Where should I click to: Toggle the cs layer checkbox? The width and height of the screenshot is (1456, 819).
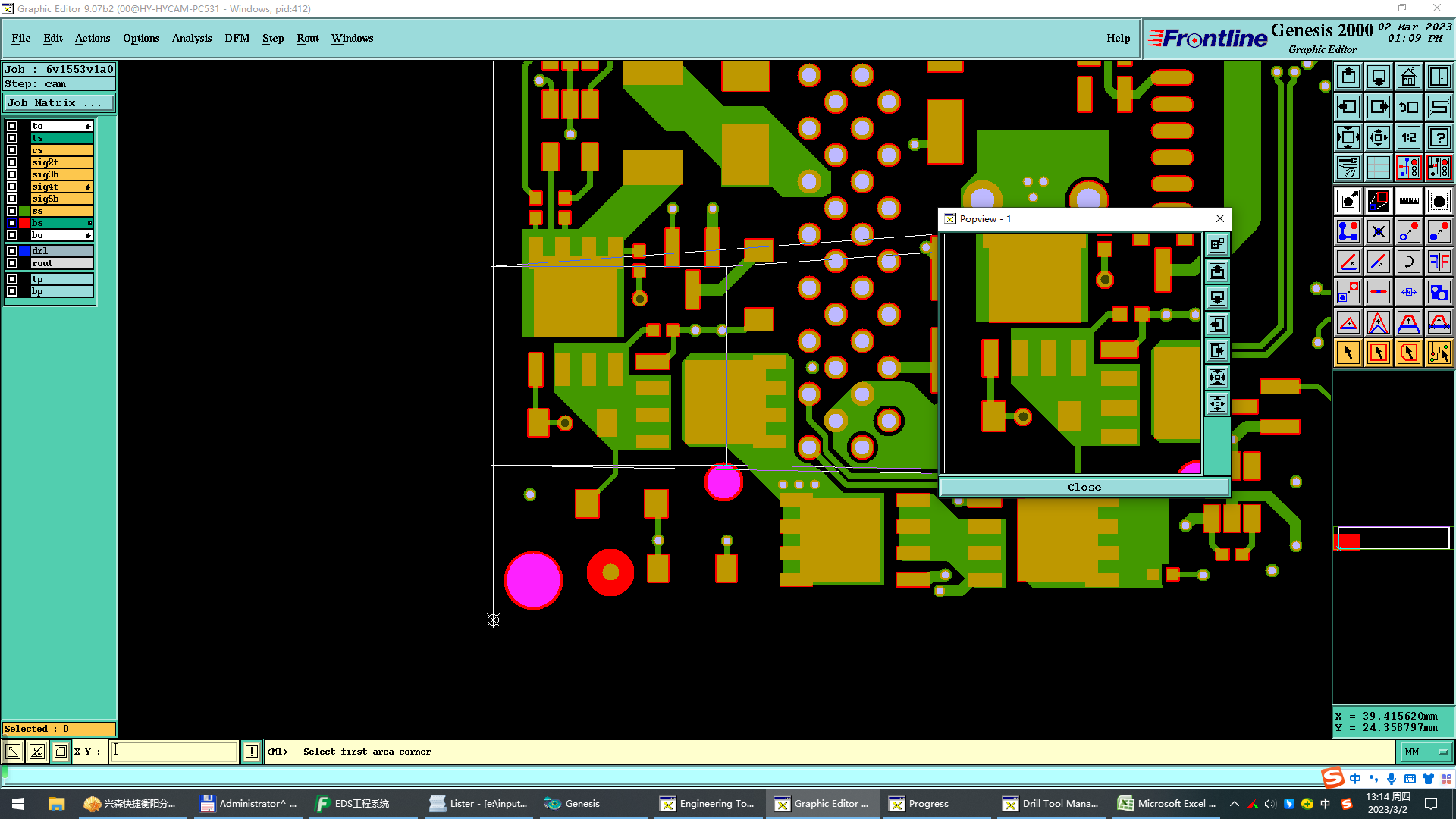(x=12, y=150)
